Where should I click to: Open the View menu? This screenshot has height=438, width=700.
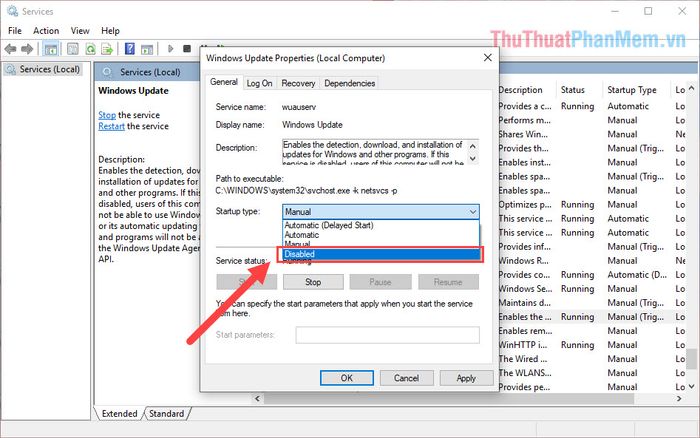[80, 31]
